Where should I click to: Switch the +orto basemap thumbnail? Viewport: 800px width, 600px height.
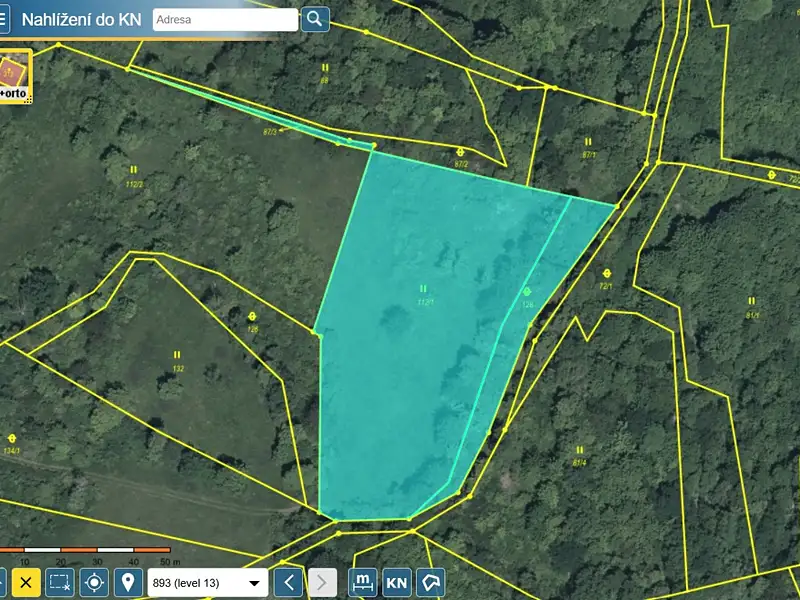[15, 76]
